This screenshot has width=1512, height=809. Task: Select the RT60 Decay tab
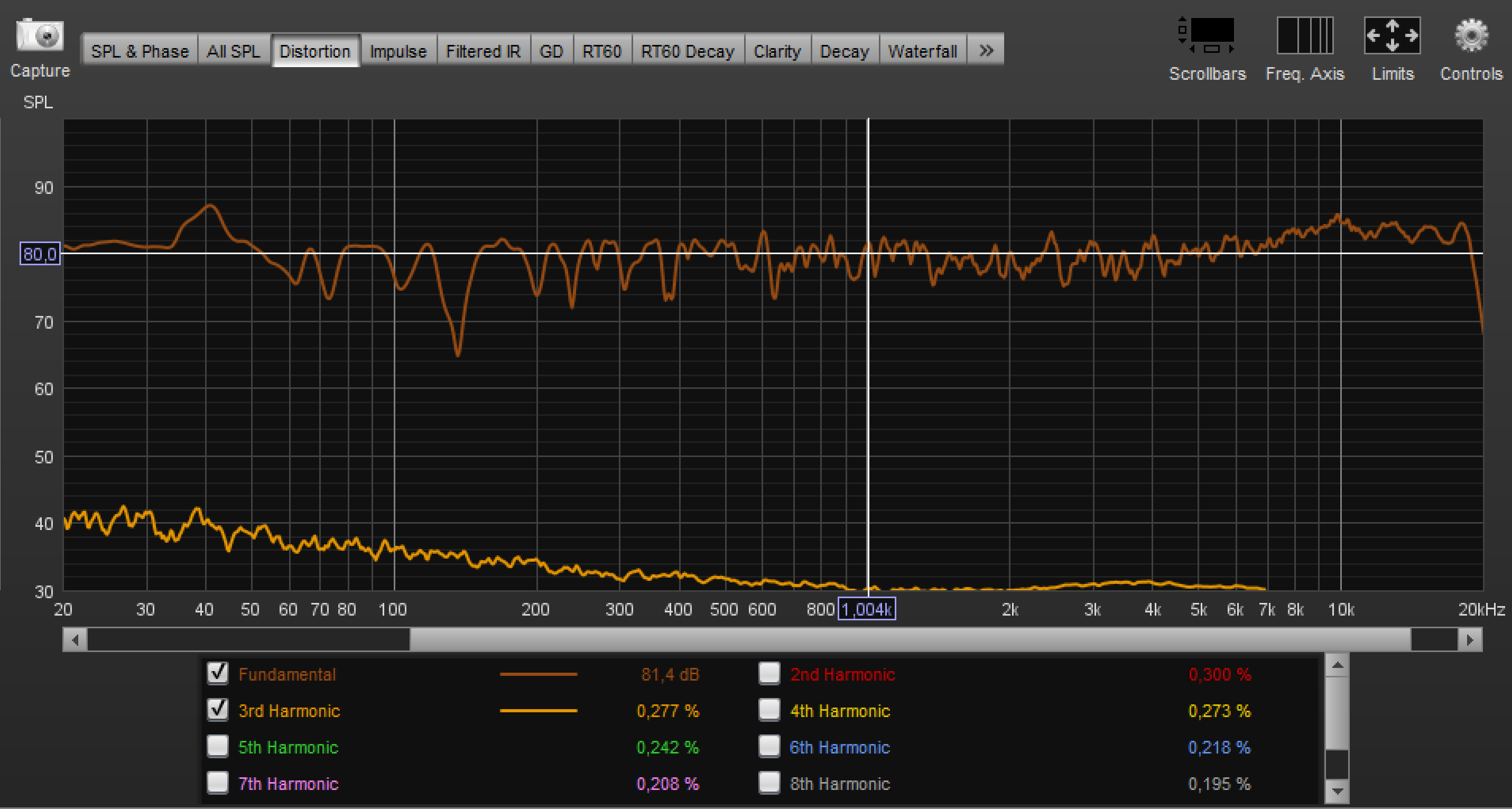(688, 51)
